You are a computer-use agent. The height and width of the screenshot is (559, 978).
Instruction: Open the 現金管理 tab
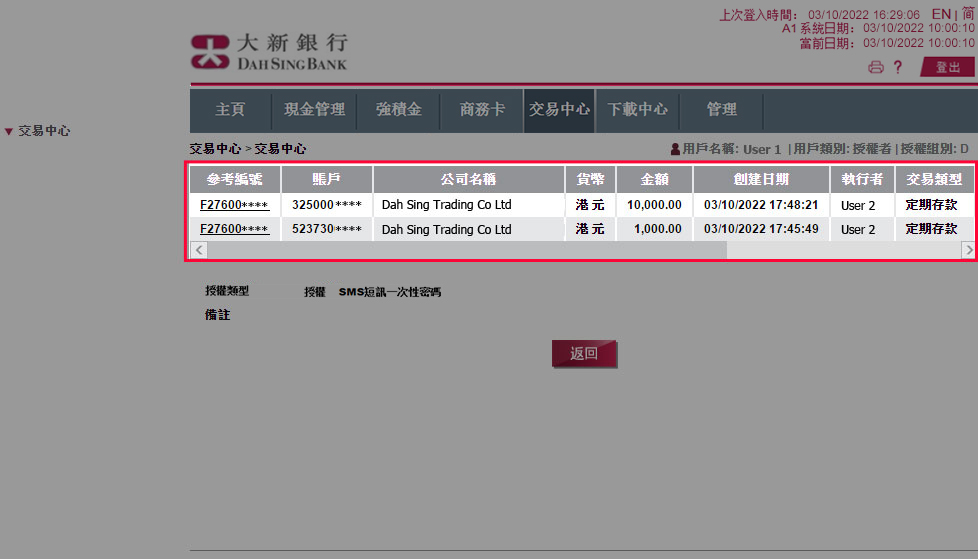click(314, 110)
